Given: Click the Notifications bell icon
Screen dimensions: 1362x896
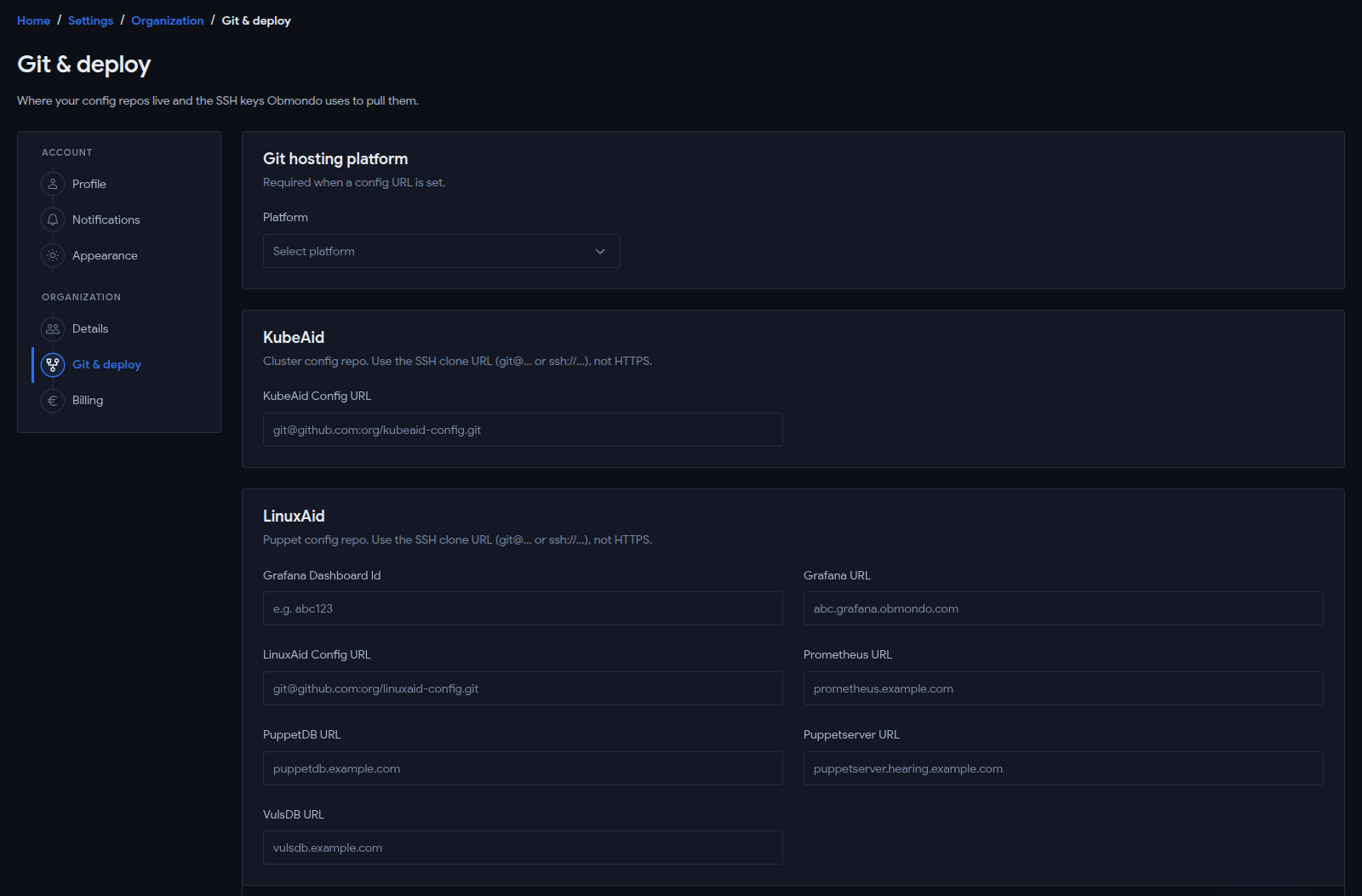Looking at the screenshot, I should [53, 220].
